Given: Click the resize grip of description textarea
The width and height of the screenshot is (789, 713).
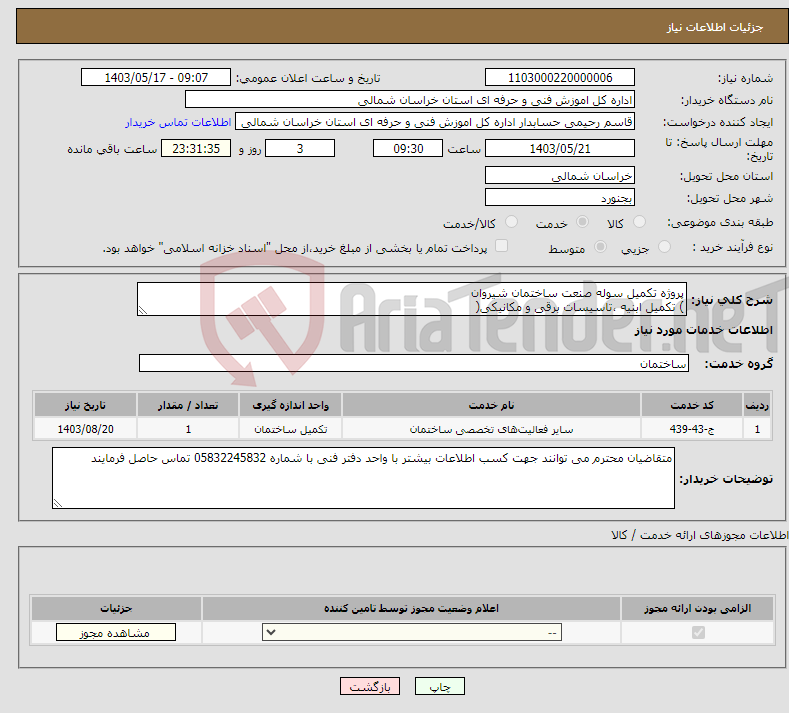Looking at the screenshot, I should (x=142, y=310).
